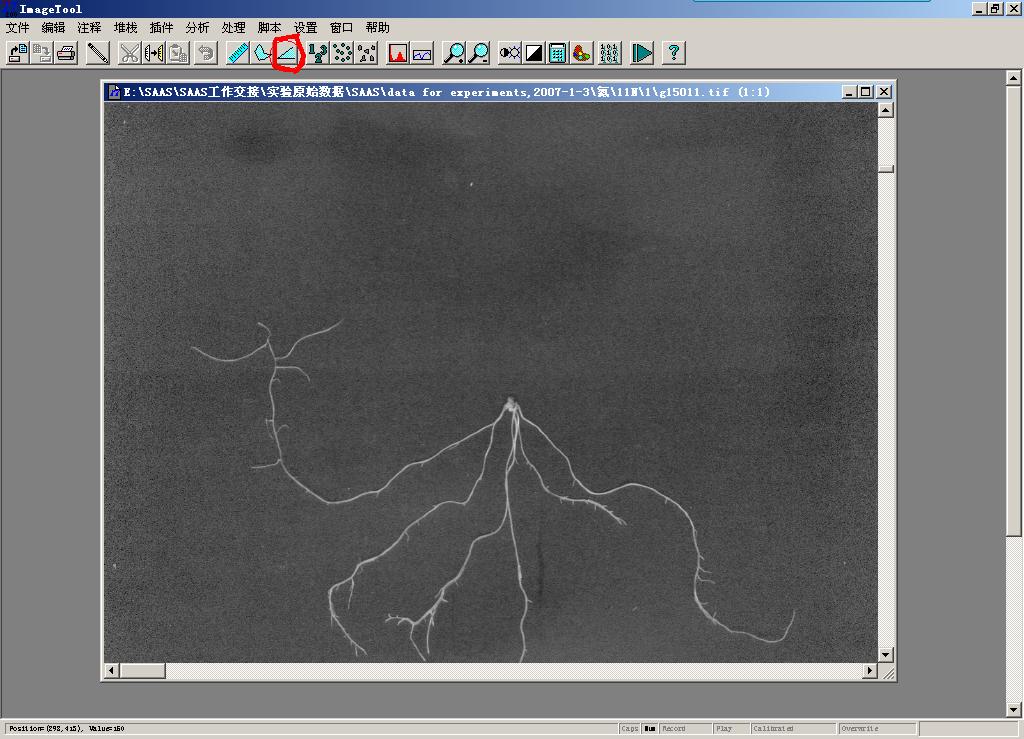This screenshot has height=739, width=1024.
Task: Open the 文件 menu
Action: tap(18, 27)
